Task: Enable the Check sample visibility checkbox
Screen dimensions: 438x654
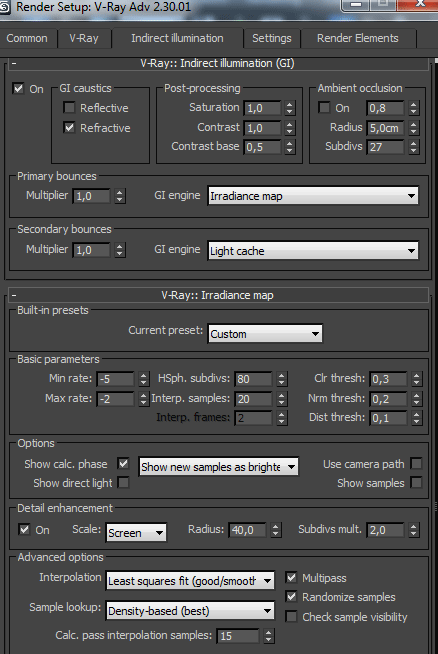Action: coord(291,616)
